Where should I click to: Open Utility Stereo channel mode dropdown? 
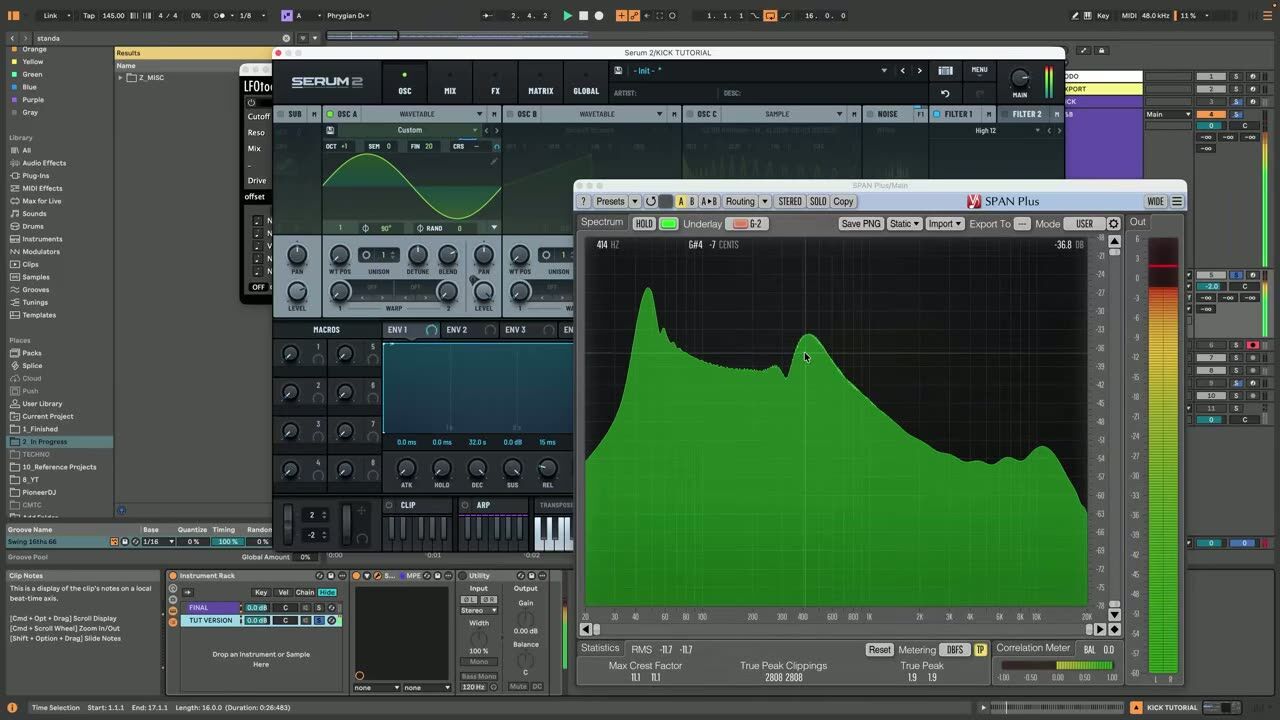click(x=479, y=610)
